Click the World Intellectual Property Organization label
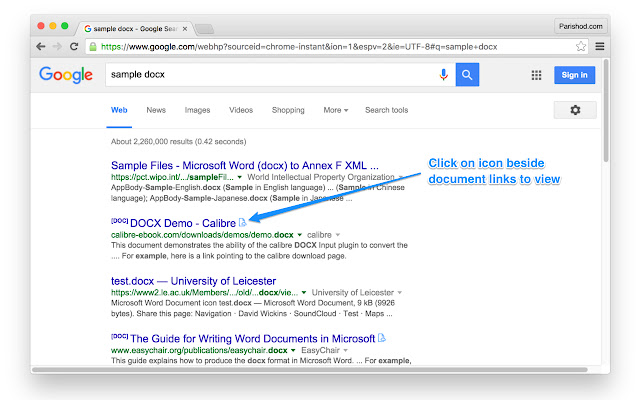Viewport: 640px width, 400px height. tap(321, 177)
